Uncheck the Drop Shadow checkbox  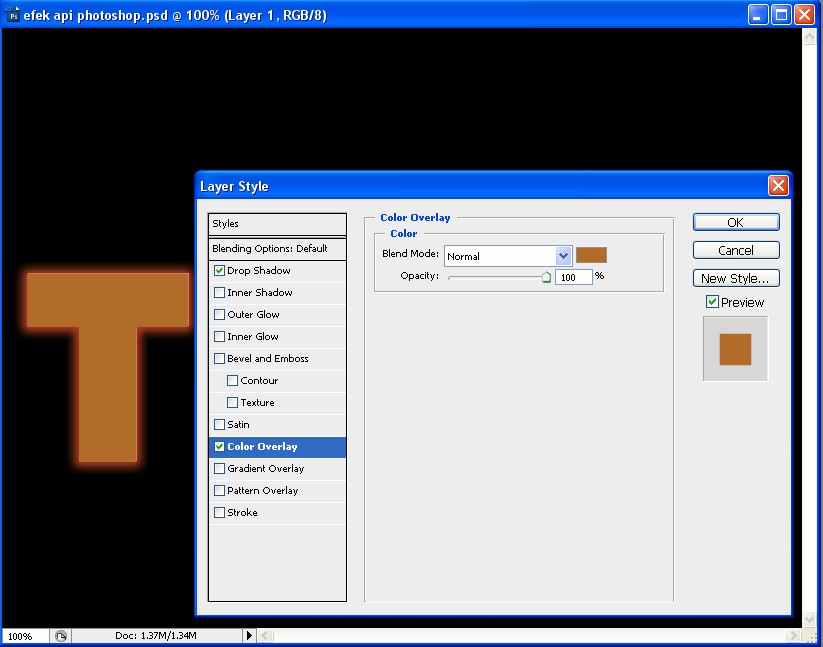click(x=219, y=271)
